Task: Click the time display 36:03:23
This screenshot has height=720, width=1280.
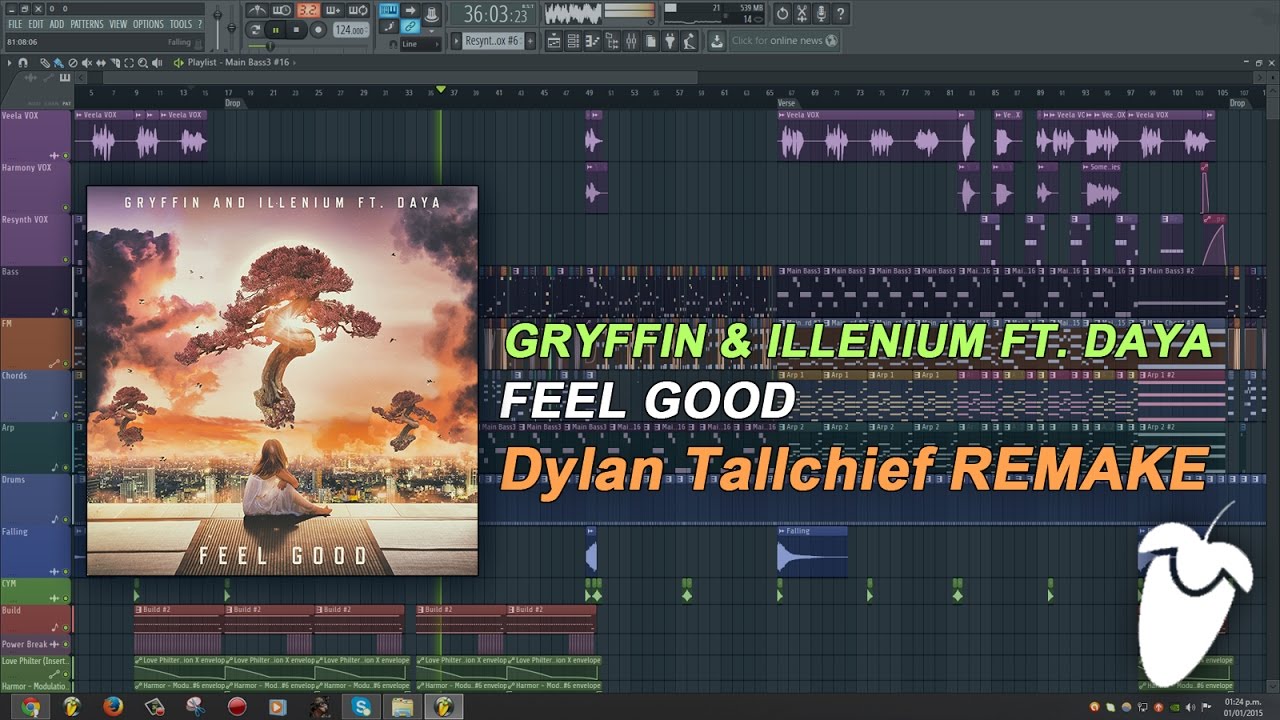Action: (493, 14)
